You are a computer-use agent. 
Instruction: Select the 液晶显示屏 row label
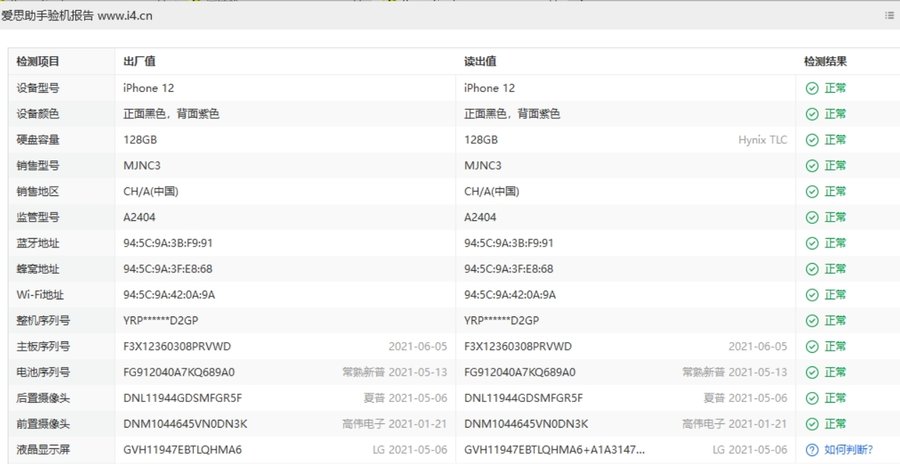(43, 450)
